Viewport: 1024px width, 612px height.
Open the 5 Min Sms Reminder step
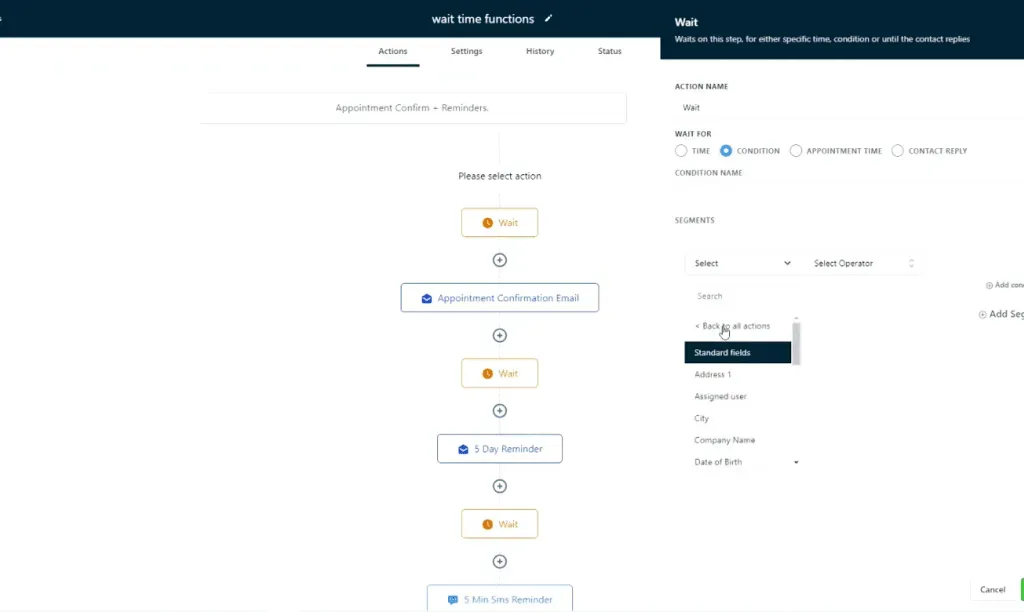tap(500, 598)
